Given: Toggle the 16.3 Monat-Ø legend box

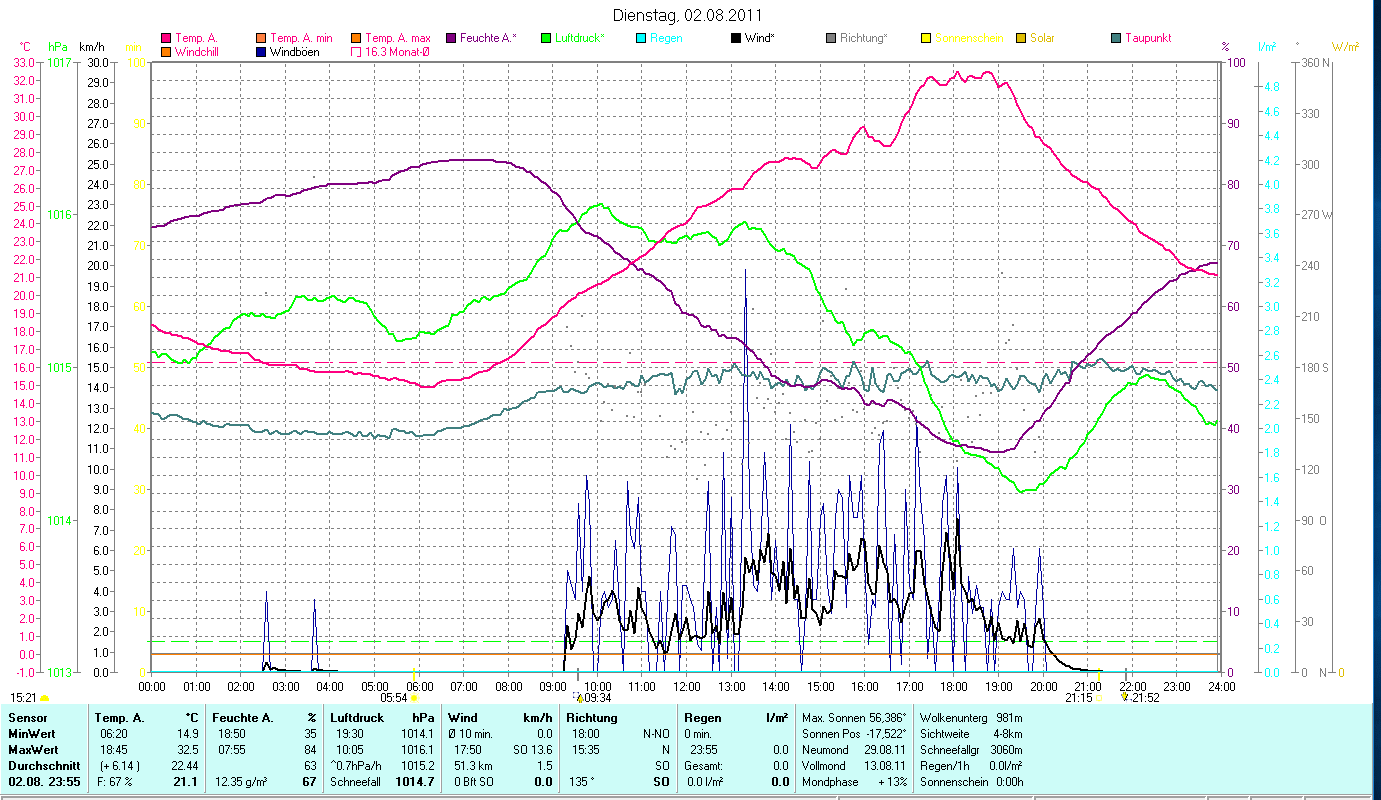Looking at the screenshot, I should 356,51.
